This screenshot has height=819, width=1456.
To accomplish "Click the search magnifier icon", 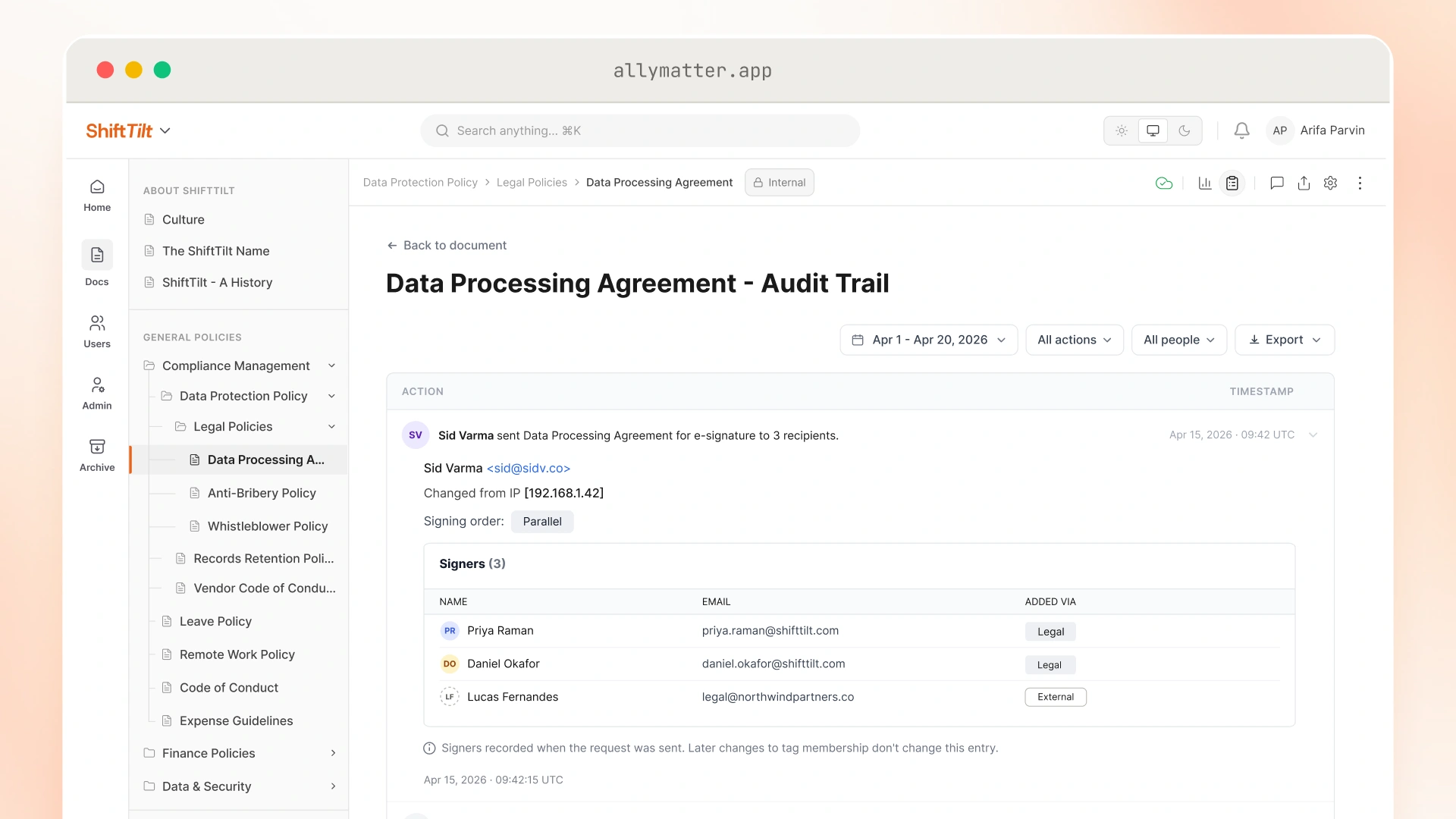I will (x=442, y=130).
